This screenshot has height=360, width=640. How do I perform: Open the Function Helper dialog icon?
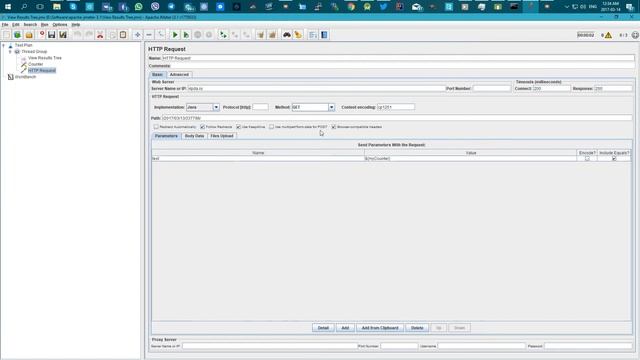pos(313,35)
